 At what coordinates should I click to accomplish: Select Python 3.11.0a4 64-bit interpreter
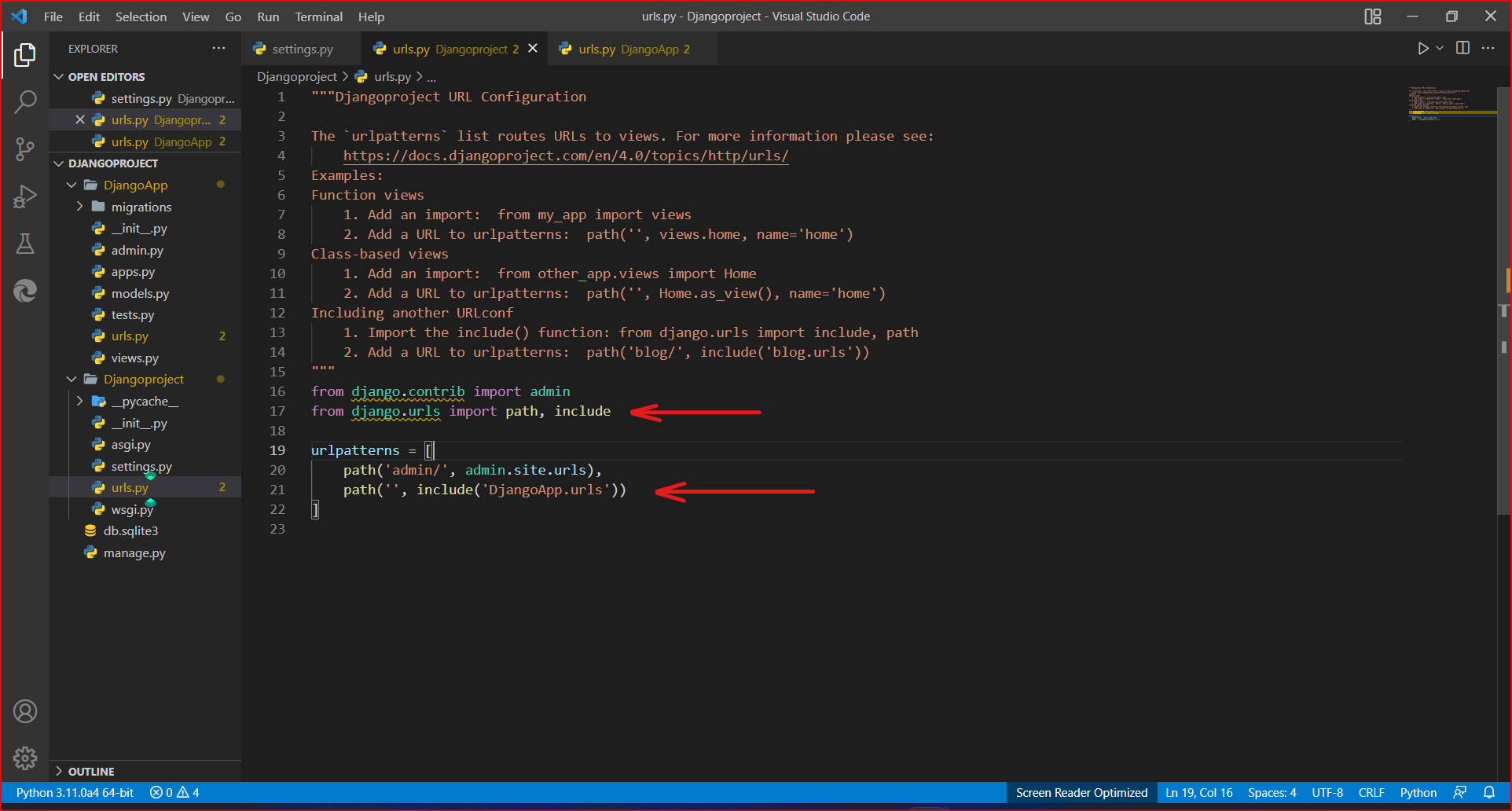75,792
